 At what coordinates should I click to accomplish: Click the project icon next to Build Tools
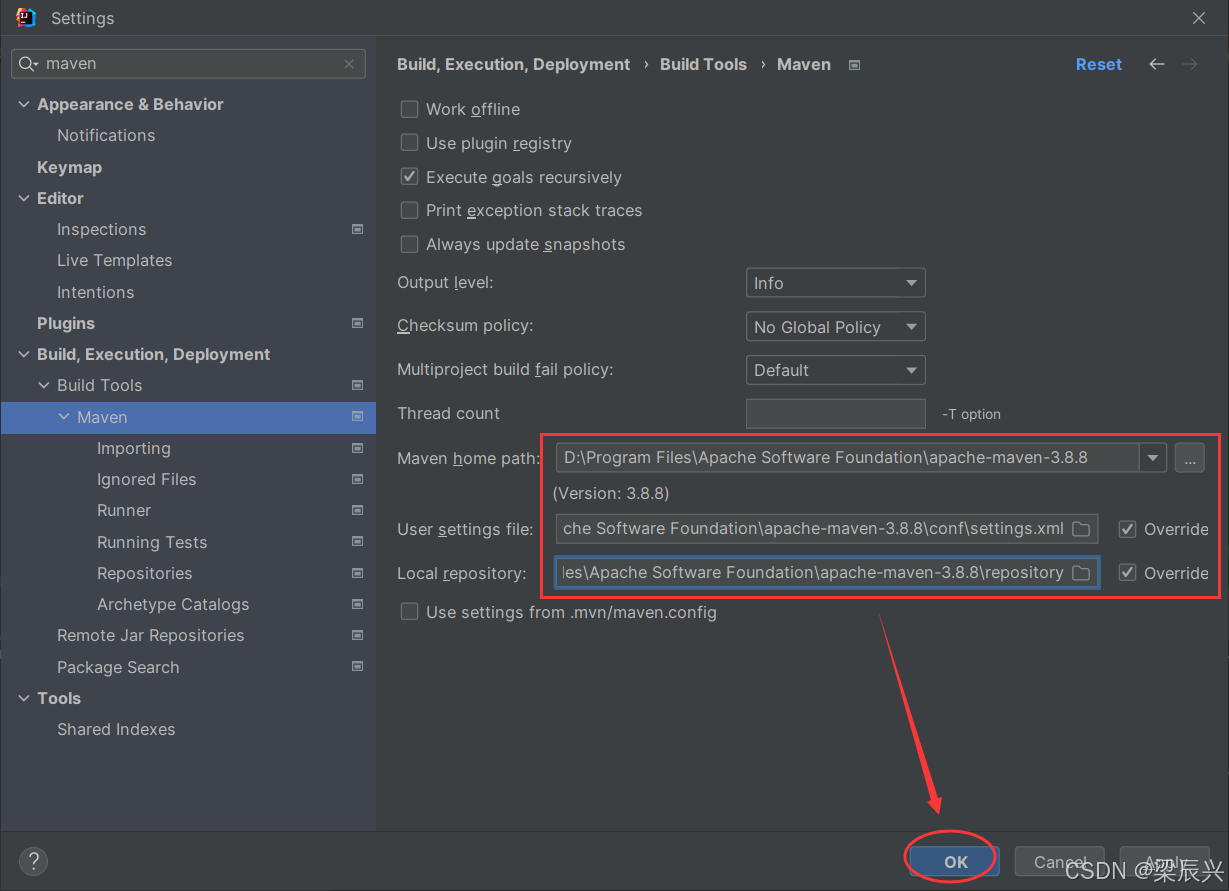click(357, 385)
